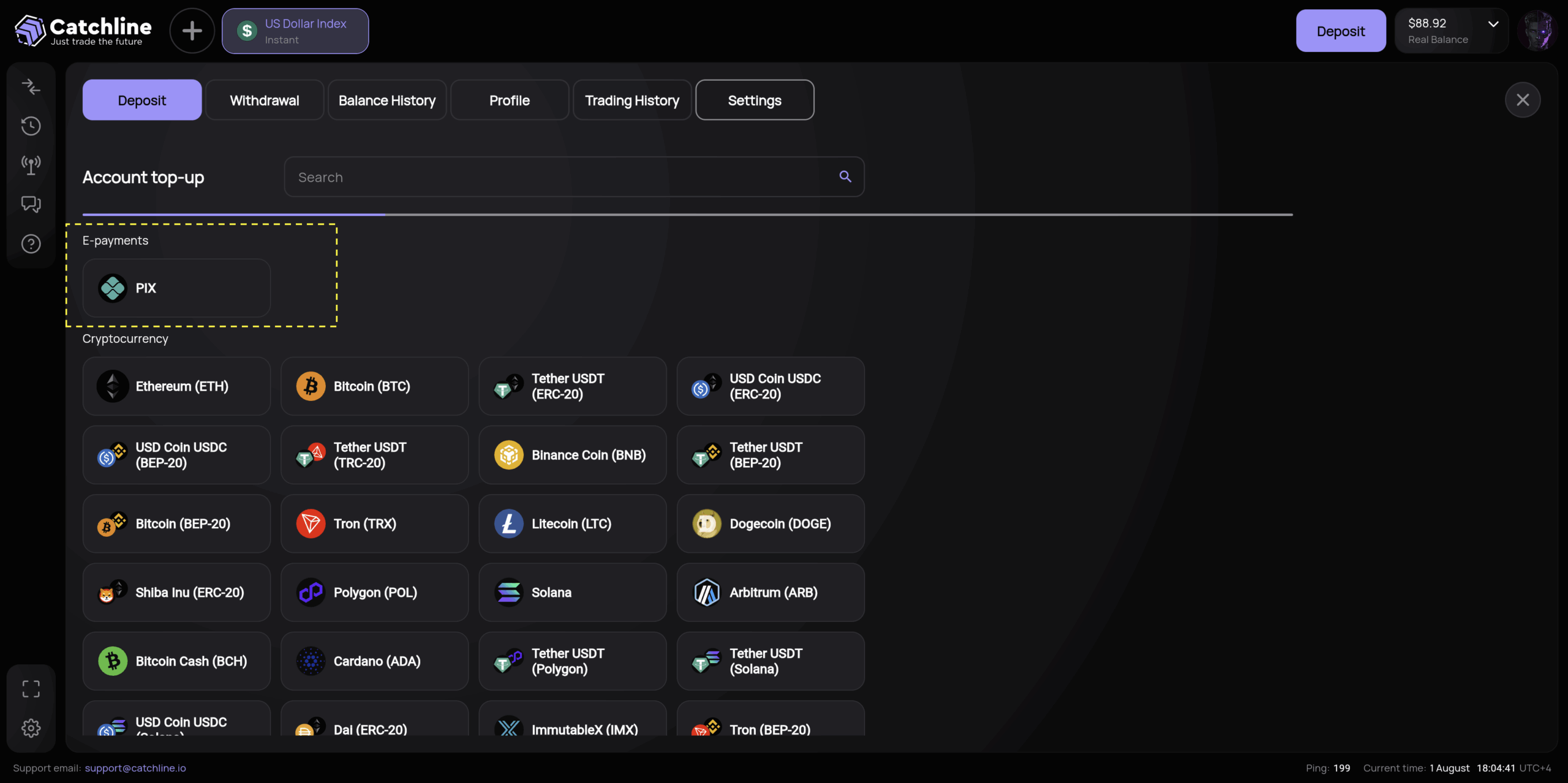Click the search magnifier icon
The width and height of the screenshot is (1568, 783).
(845, 176)
